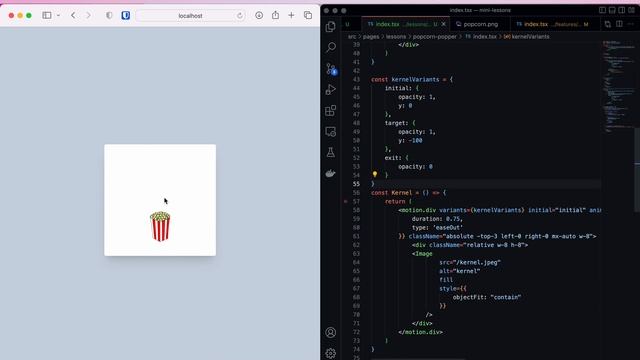Open a new tab in Safari
This screenshot has height=360, width=640.
pos(291,16)
